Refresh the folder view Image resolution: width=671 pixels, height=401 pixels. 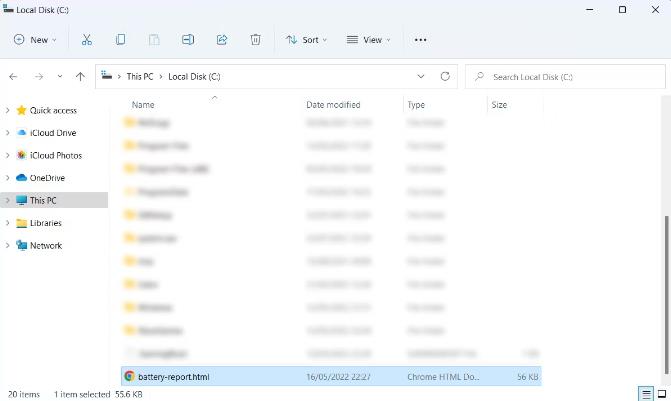(x=445, y=77)
